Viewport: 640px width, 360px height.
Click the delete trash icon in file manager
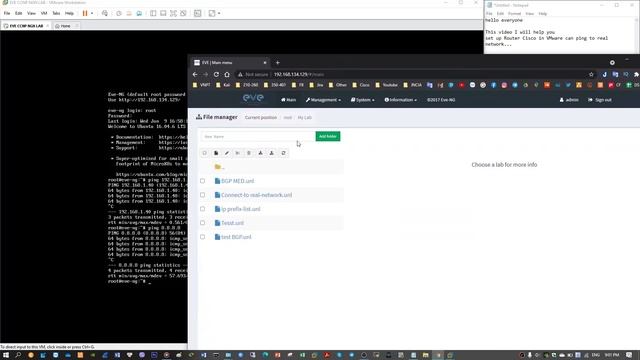[x=249, y=153]
